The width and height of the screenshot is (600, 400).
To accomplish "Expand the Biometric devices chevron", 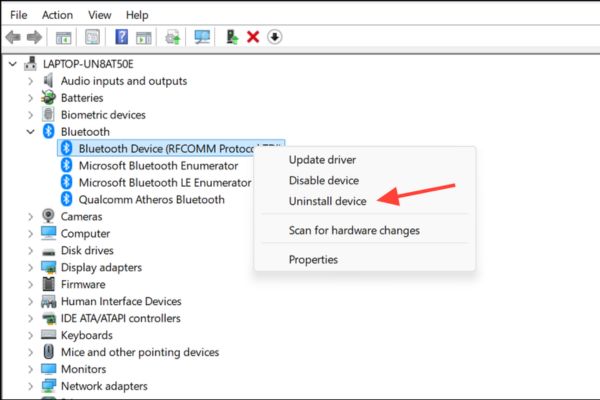I will pyautogui.click(x=30, y=115).
